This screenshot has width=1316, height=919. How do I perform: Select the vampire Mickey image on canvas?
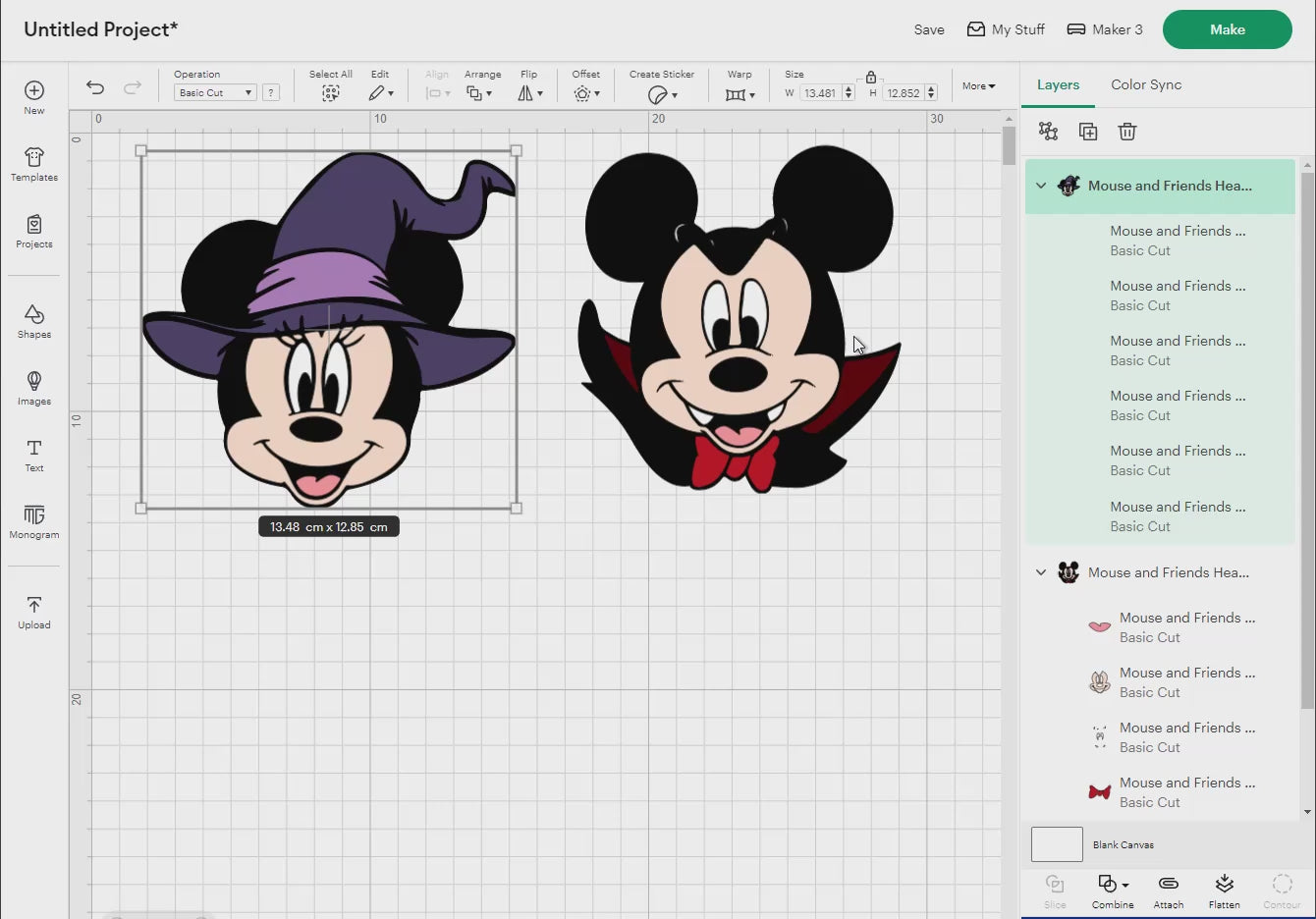[x=739, y=318]
